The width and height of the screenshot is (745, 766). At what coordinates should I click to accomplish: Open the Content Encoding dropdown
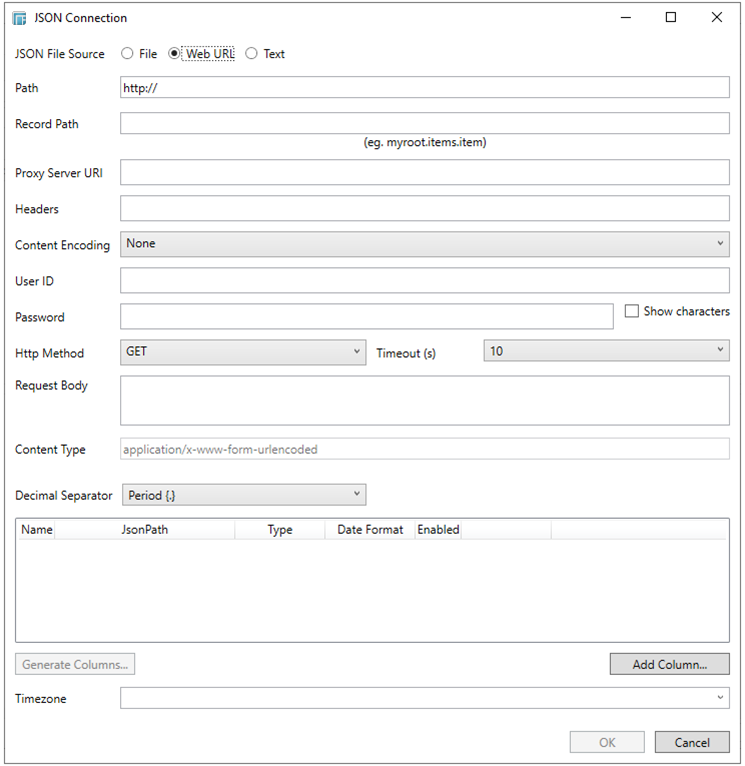(x=424, y=244)
